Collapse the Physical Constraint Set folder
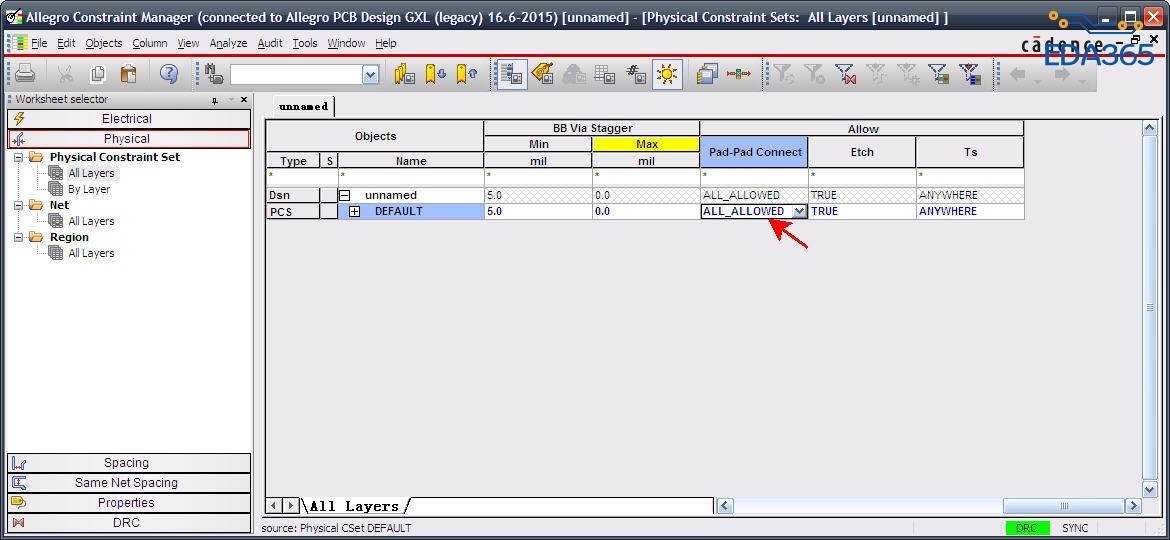Image resolution: width=1170 pixels, height=540 pixels. [19, 157]
